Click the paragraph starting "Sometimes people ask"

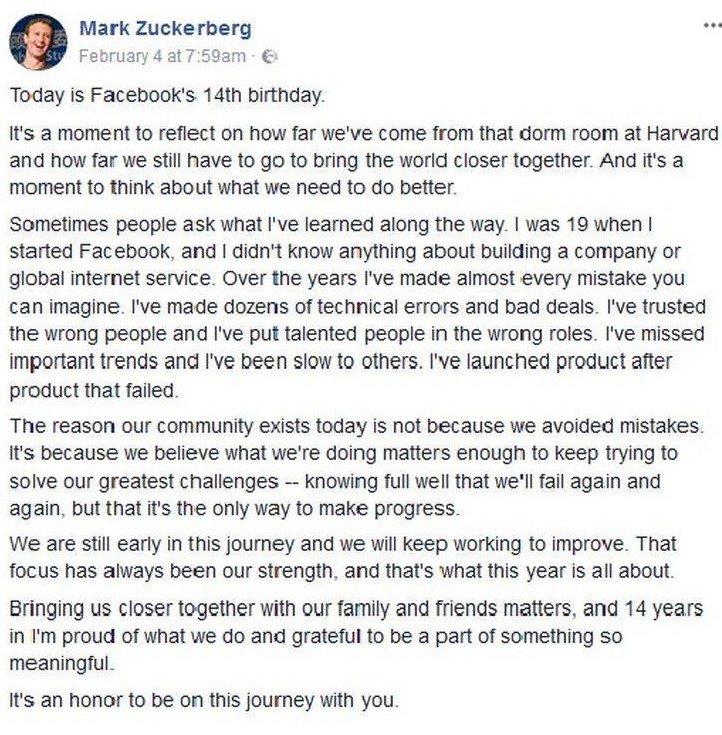coord(360,307)
